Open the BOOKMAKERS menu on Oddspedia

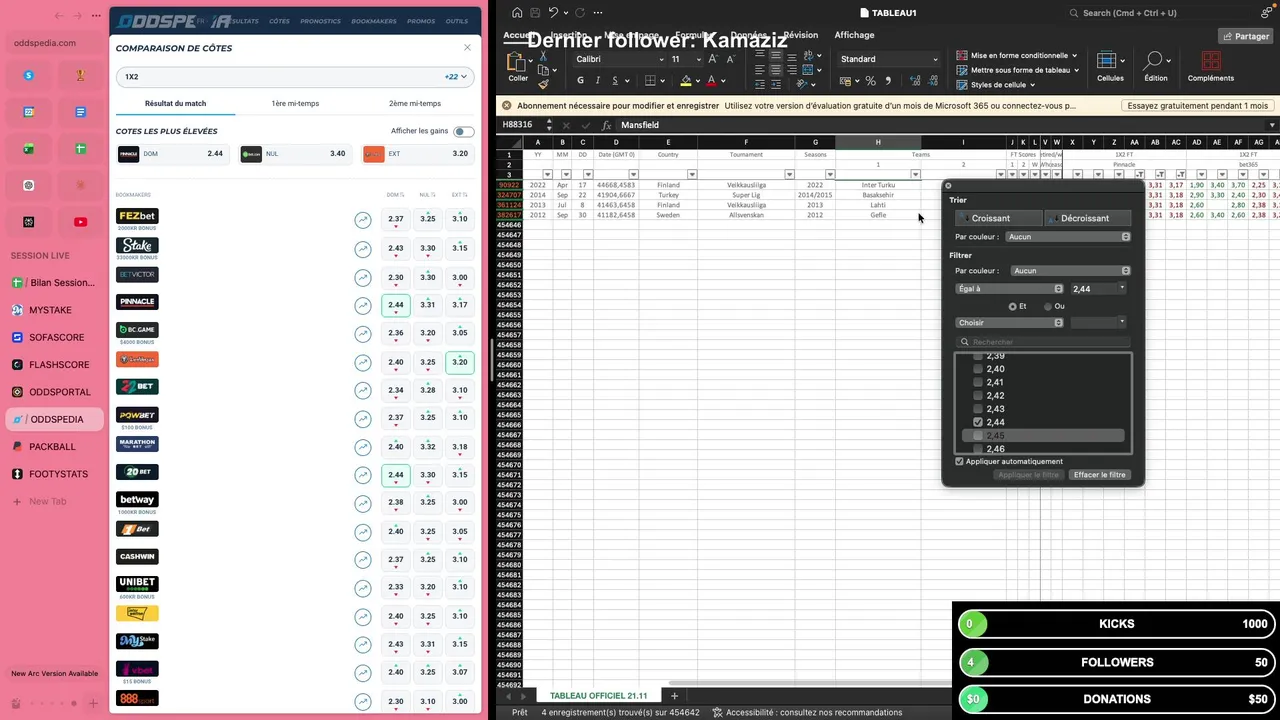(x=374, y=21)
